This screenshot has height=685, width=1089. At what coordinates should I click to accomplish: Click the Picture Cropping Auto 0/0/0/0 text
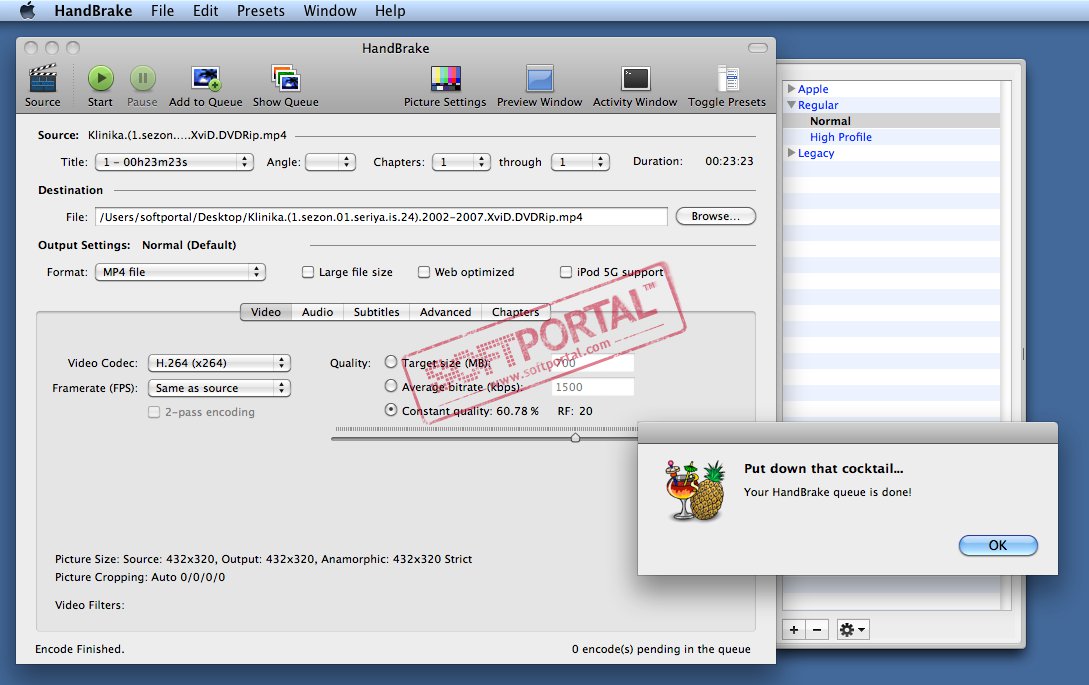pos(140,577)
